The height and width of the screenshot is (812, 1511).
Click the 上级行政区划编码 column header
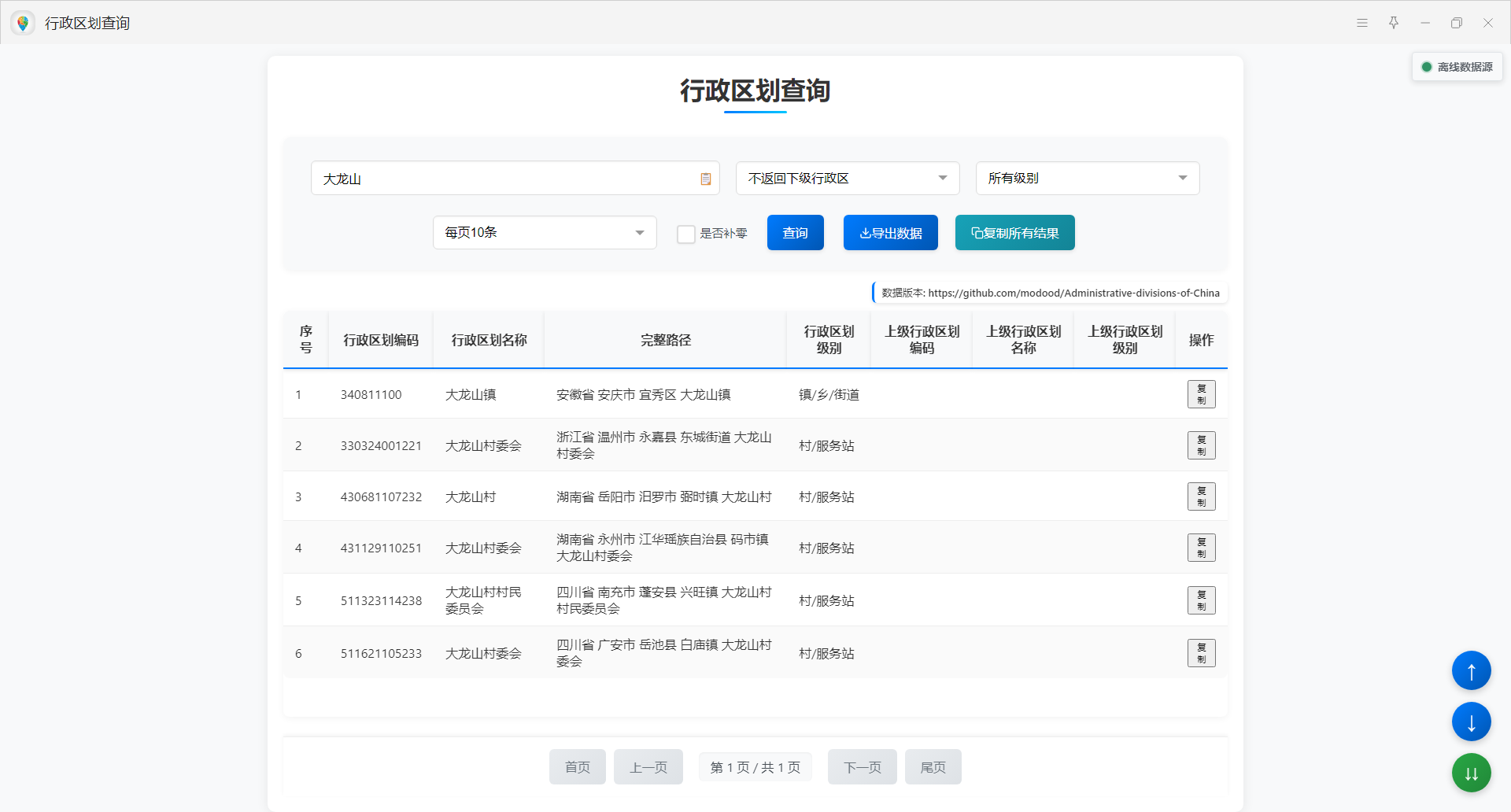point(922,340)
